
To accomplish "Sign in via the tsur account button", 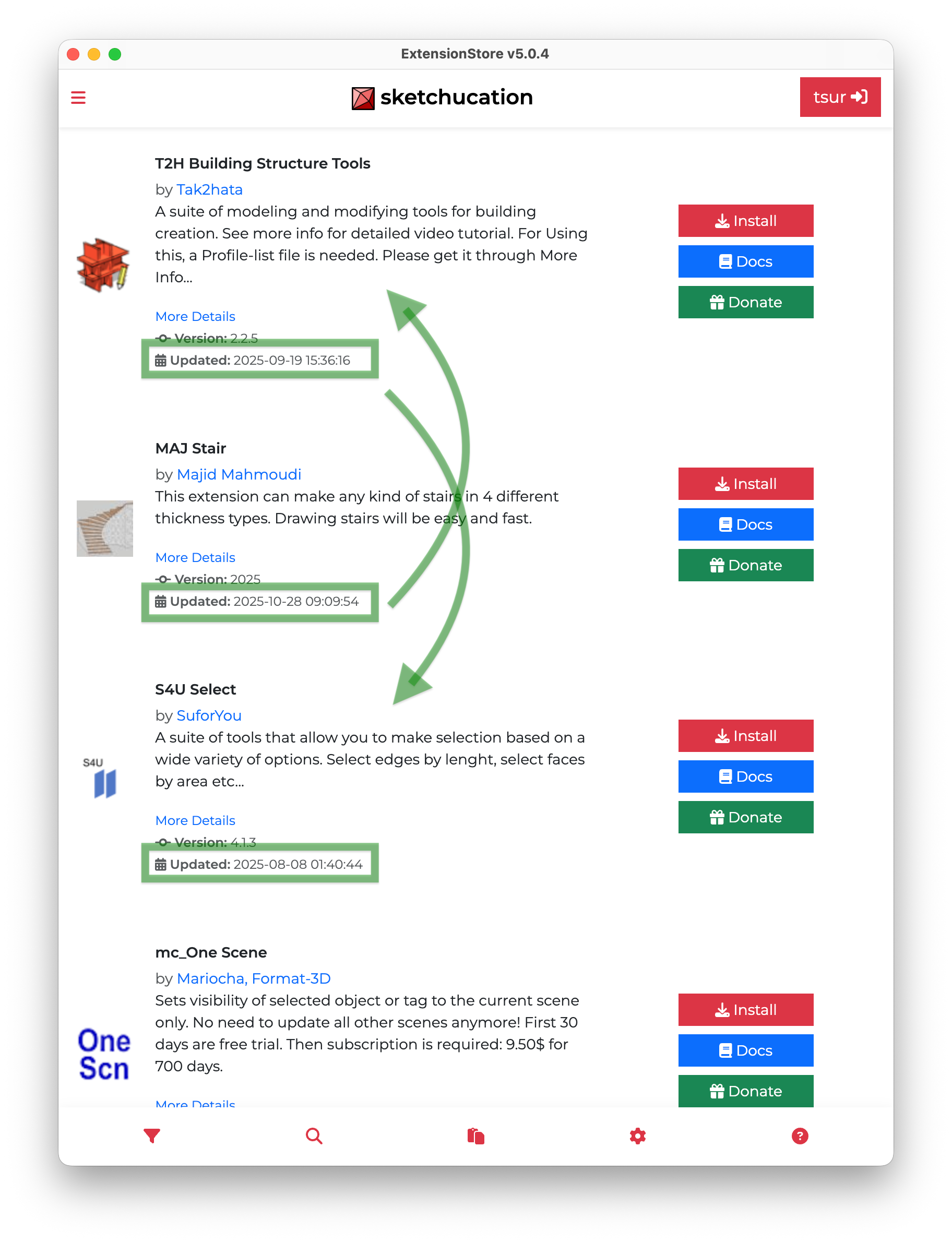I will [x=840, y=97].
